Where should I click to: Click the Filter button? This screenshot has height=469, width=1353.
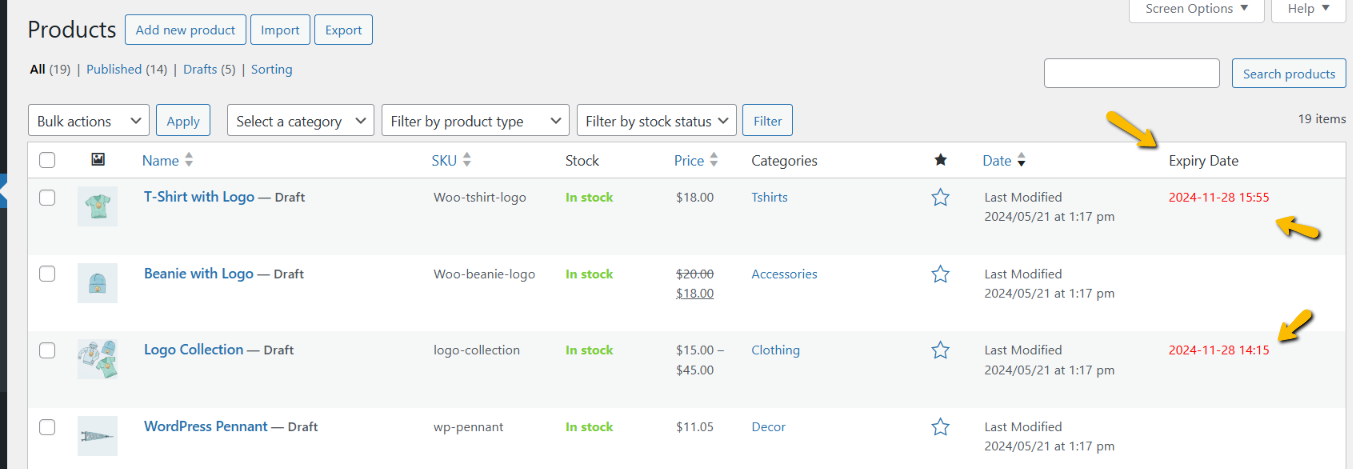pos(768,121)
